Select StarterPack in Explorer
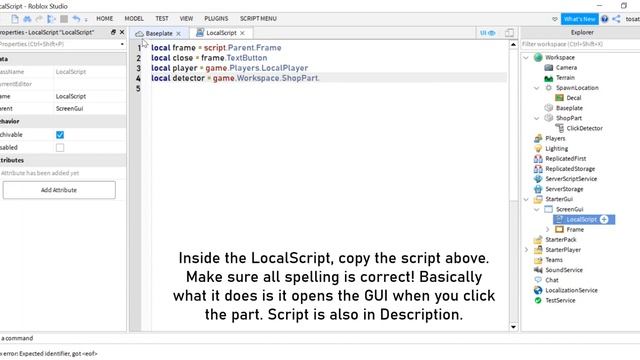Image resolution: width=640 pixels, height=360 pixels. [560, 240]
